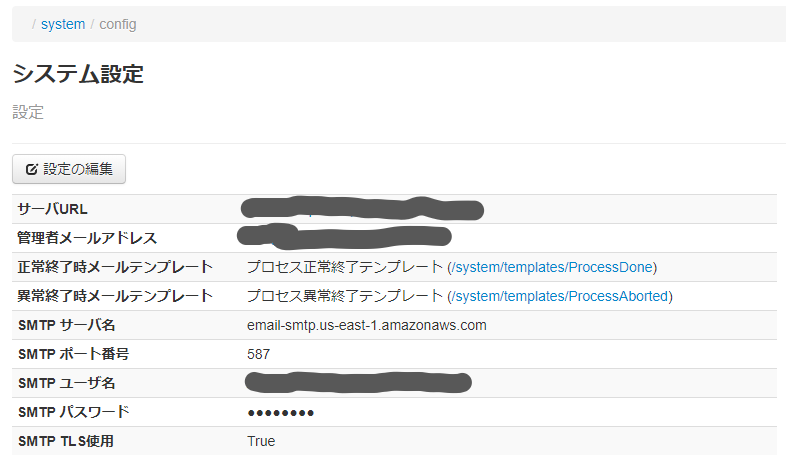Click the SMTP TLS使用 True value
The height and width of the screenshot is (465, 786).
click(261, 441)
